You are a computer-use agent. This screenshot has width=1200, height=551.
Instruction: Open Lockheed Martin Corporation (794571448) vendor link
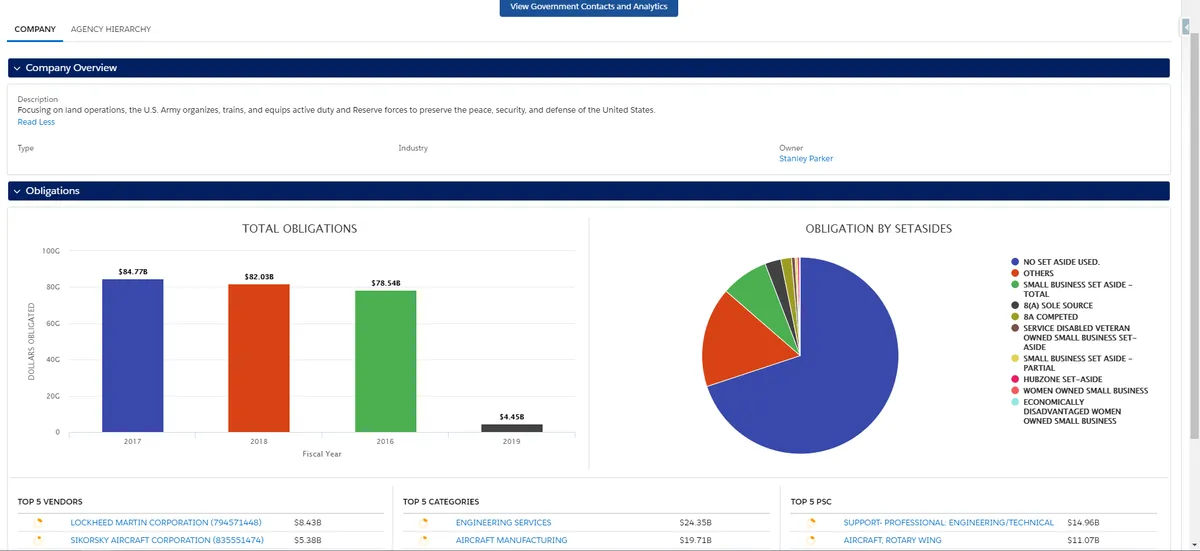click(x=166, y=522)
